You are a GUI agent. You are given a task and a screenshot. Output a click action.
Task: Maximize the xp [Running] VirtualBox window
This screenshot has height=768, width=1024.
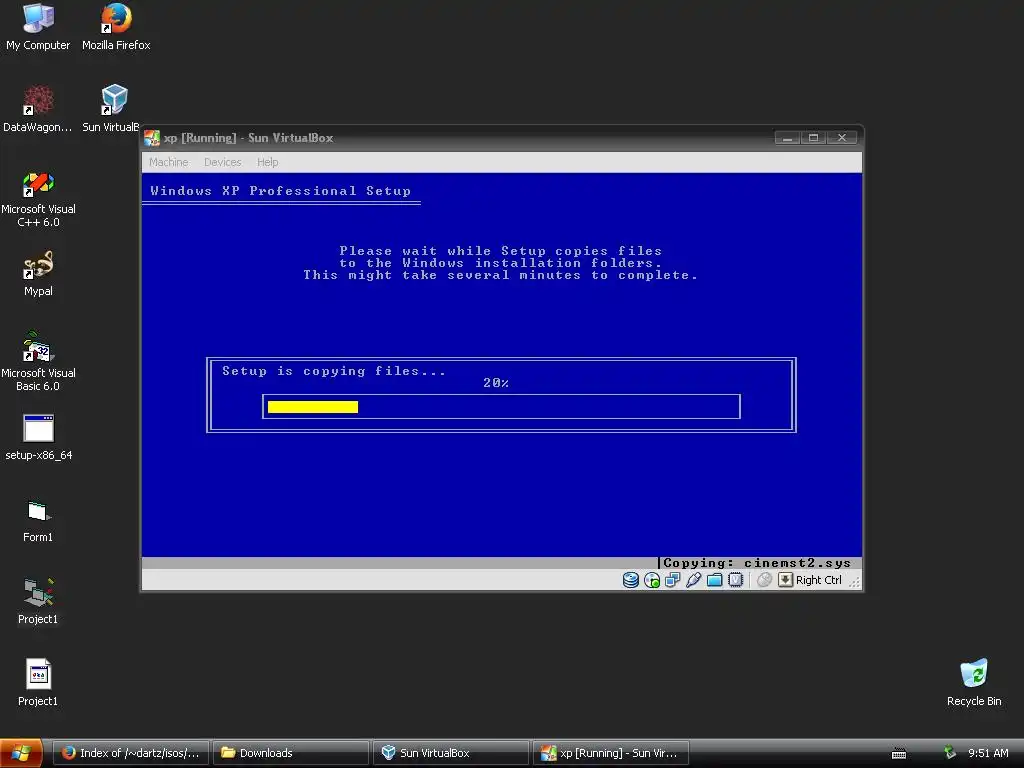(x=814, y=138)
